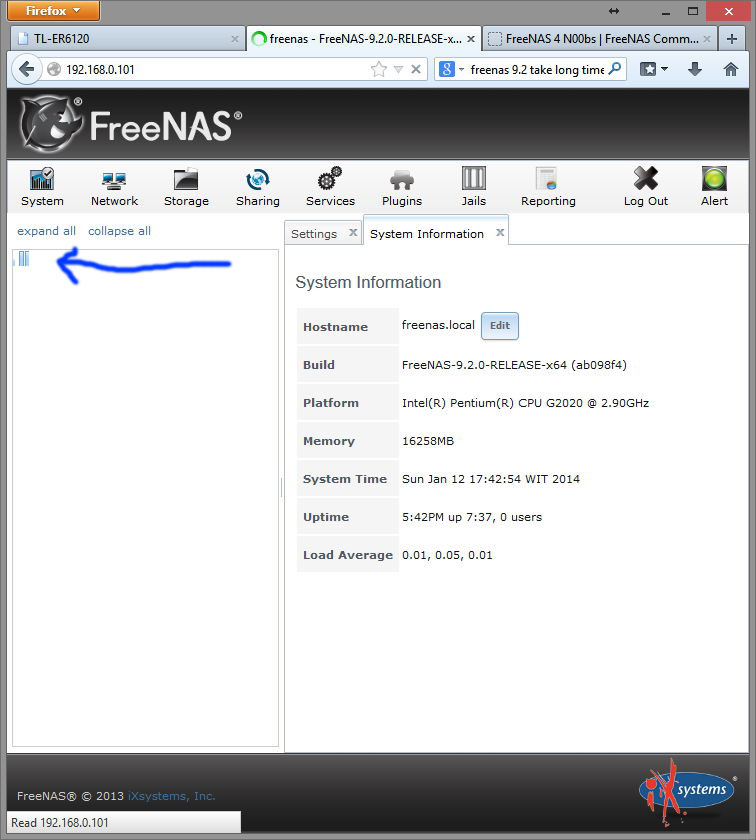Open the Network section icon

pos(114,181)
